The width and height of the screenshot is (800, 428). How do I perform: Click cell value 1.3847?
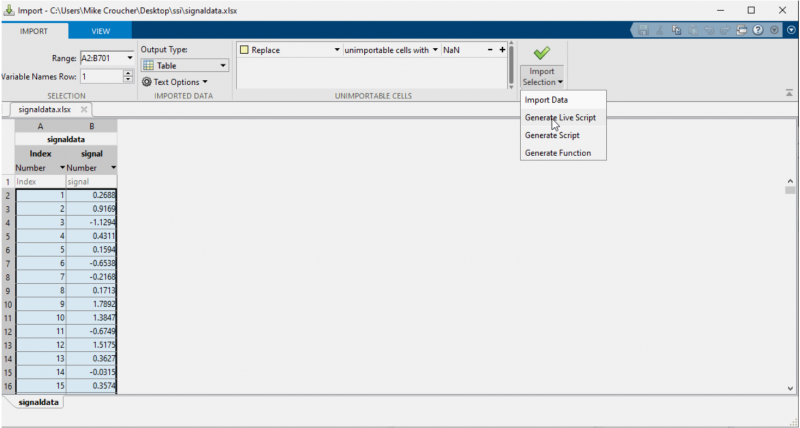point(92,318)
